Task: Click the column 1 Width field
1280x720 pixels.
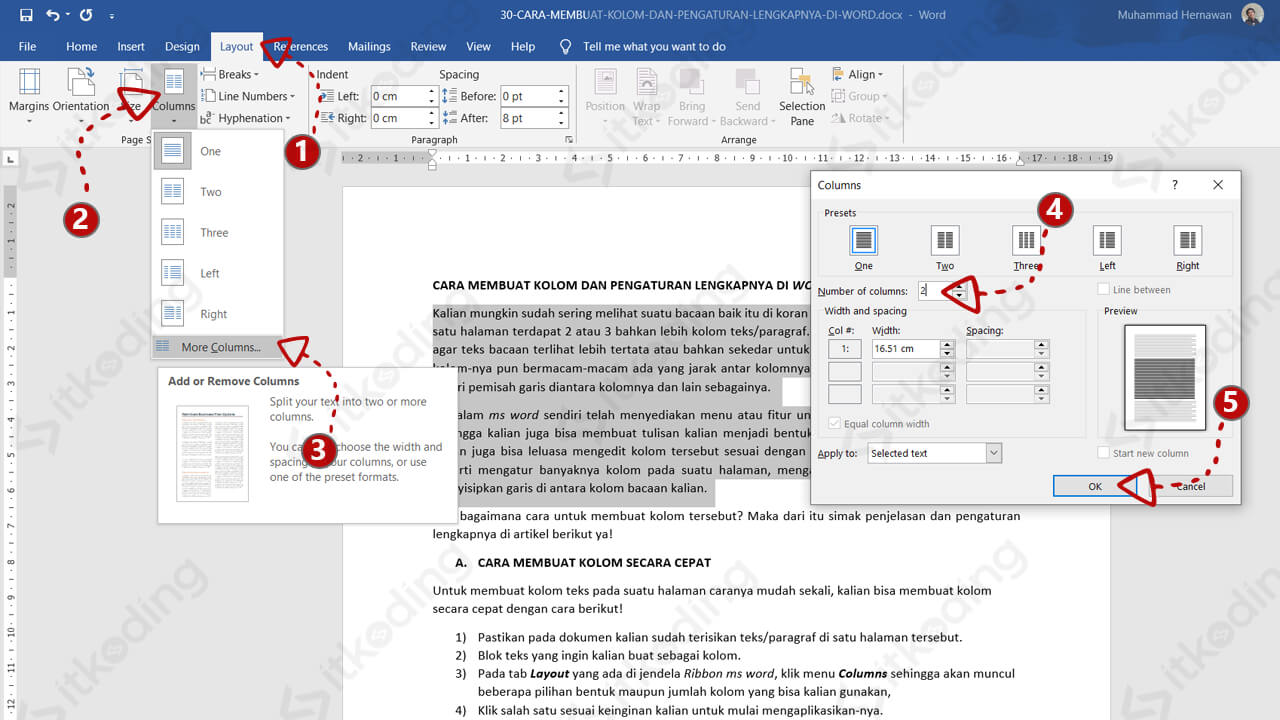Action: coord(905,349)
